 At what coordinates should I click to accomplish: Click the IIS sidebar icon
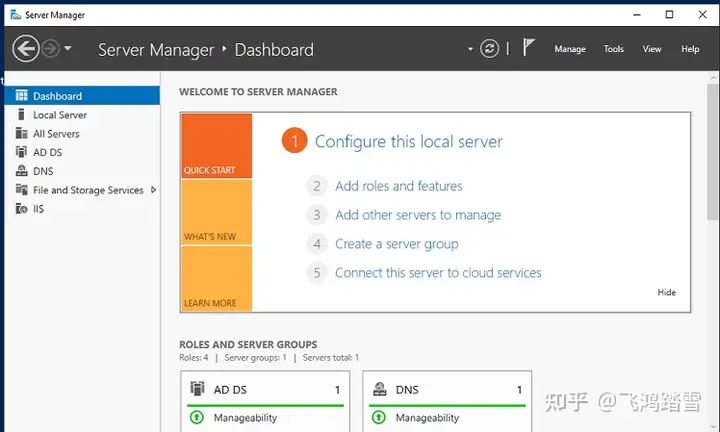tap(22, 208)
